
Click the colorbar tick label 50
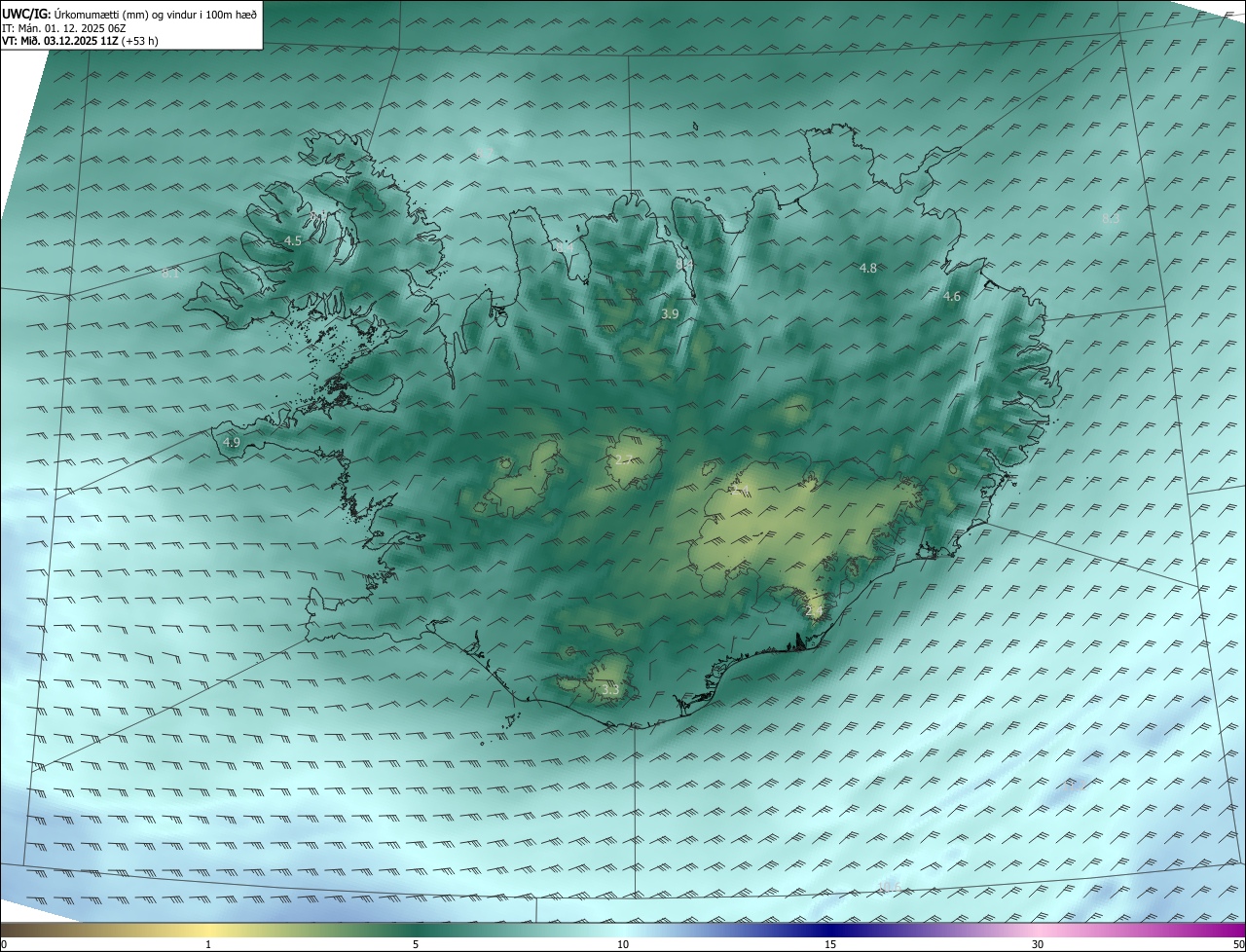(1238, 944)
